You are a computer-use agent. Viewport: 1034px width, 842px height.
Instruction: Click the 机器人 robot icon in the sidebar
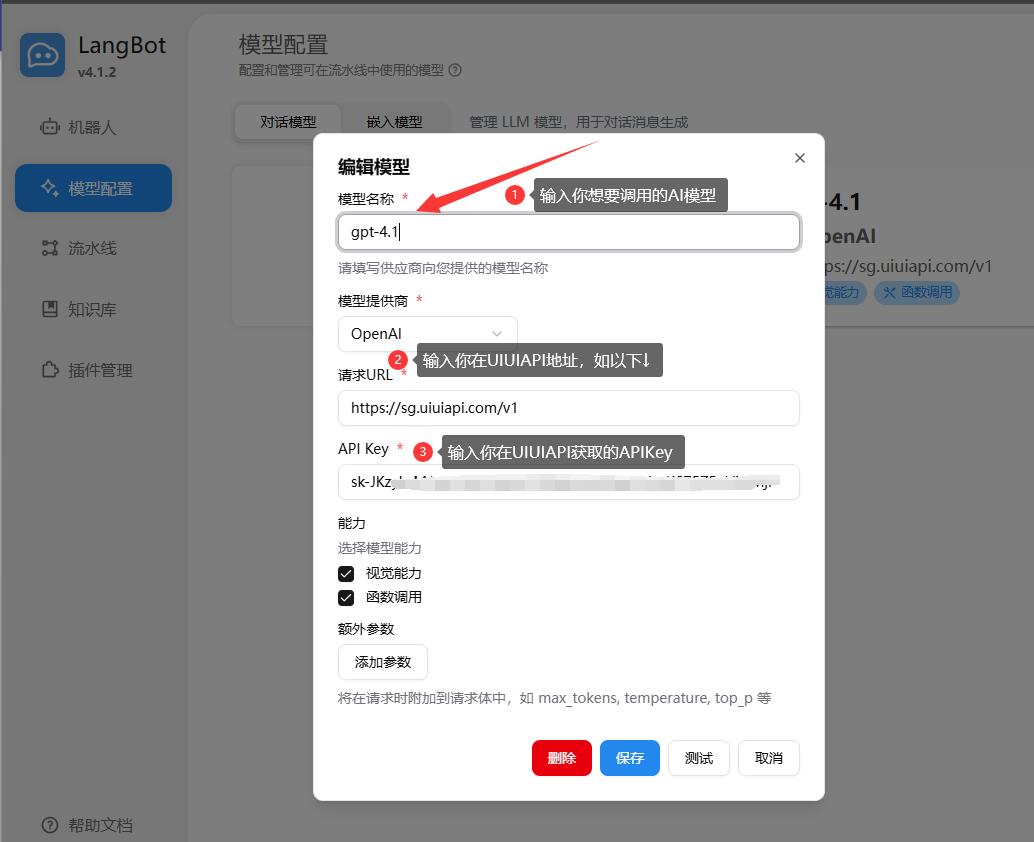click(x=50, y=127)
